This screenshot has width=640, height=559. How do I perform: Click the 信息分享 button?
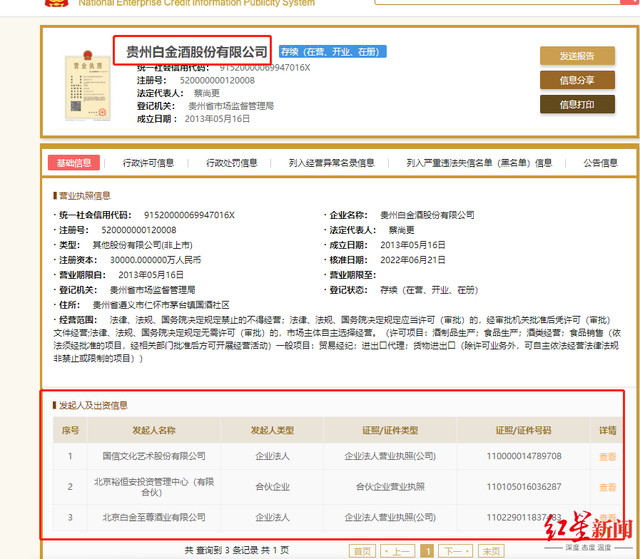tap(577, 80)
